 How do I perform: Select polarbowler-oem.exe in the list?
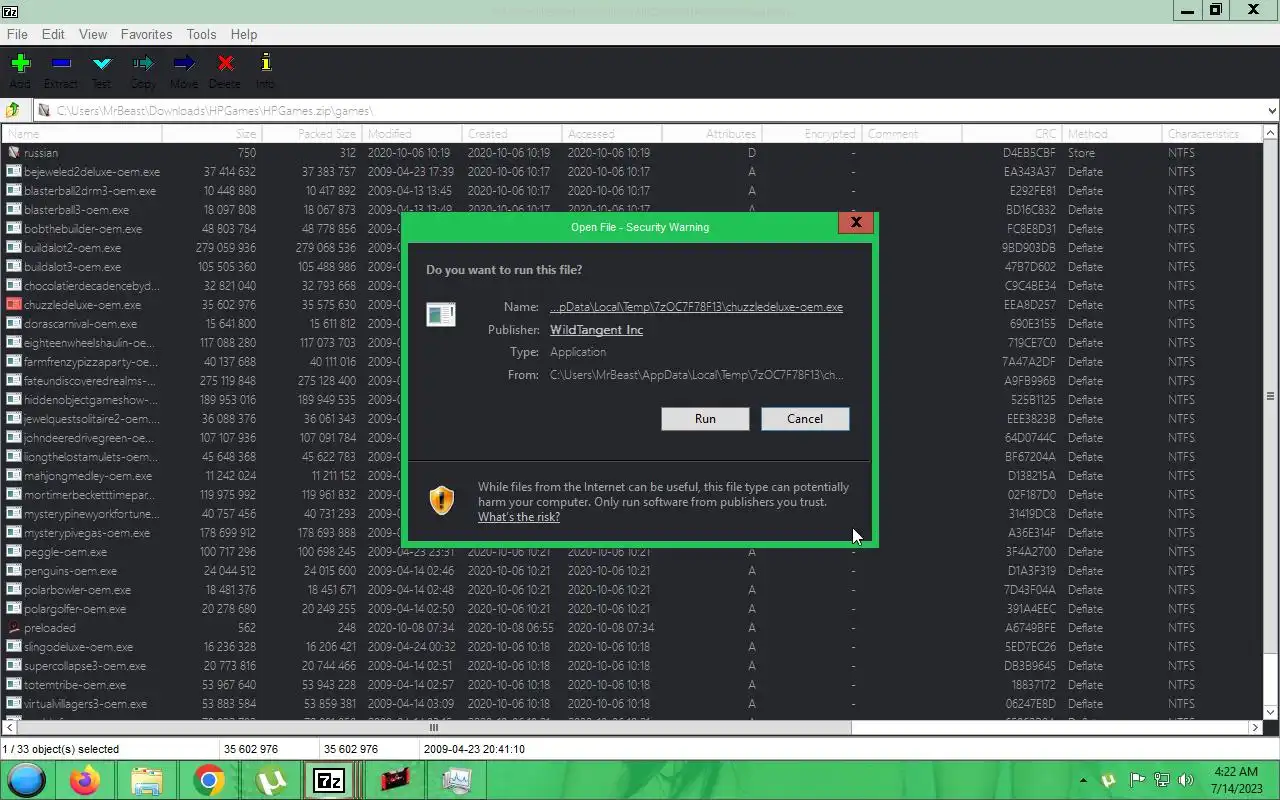77,590
